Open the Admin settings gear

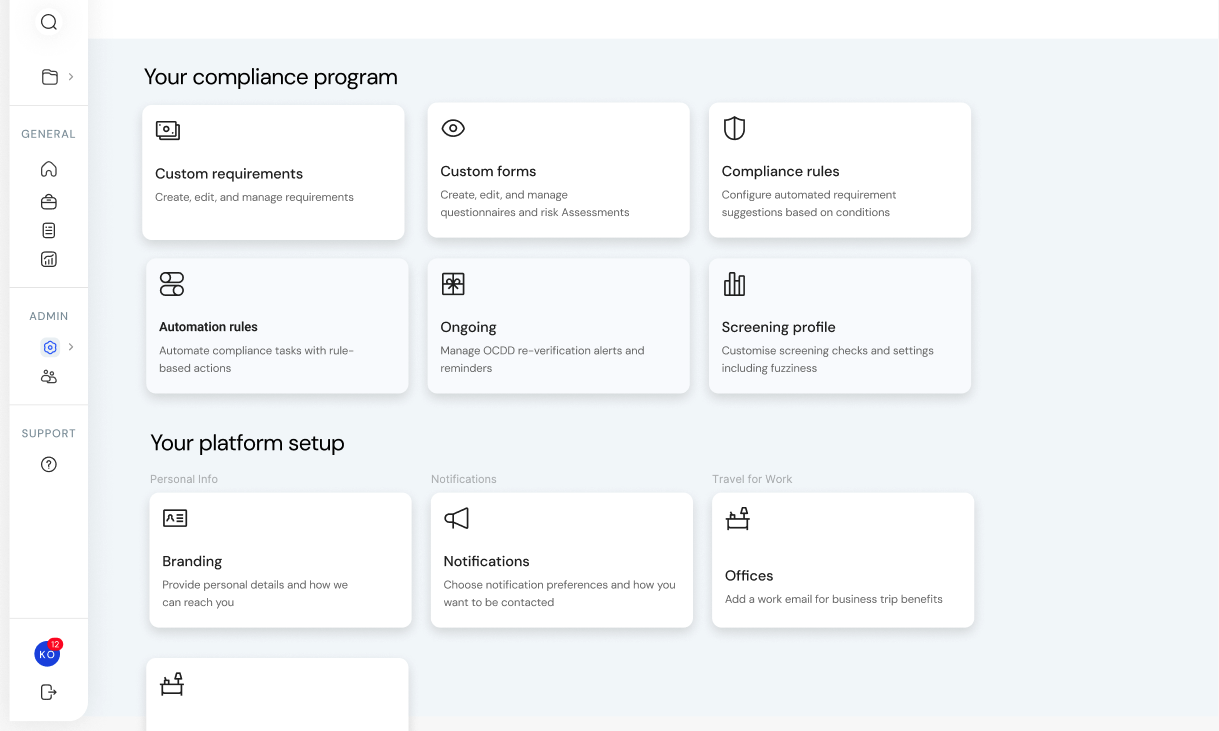[x=48, y=347]
